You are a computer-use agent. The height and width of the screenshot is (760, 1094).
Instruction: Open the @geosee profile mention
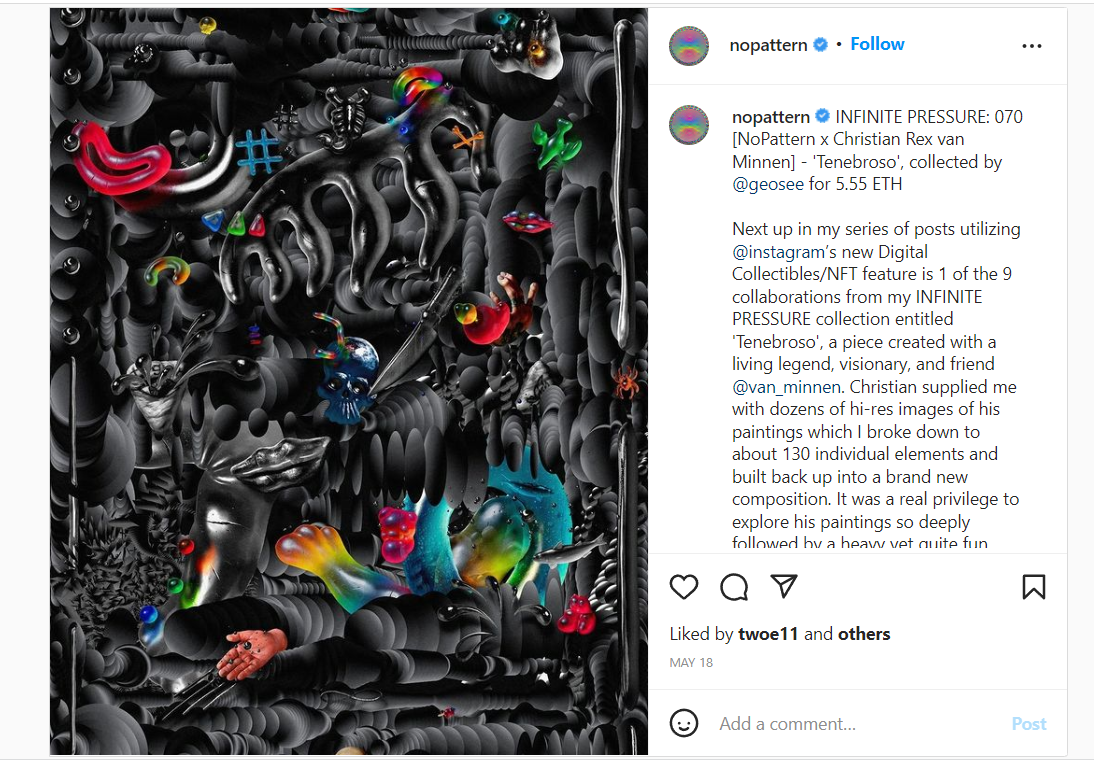coord(767,184)
